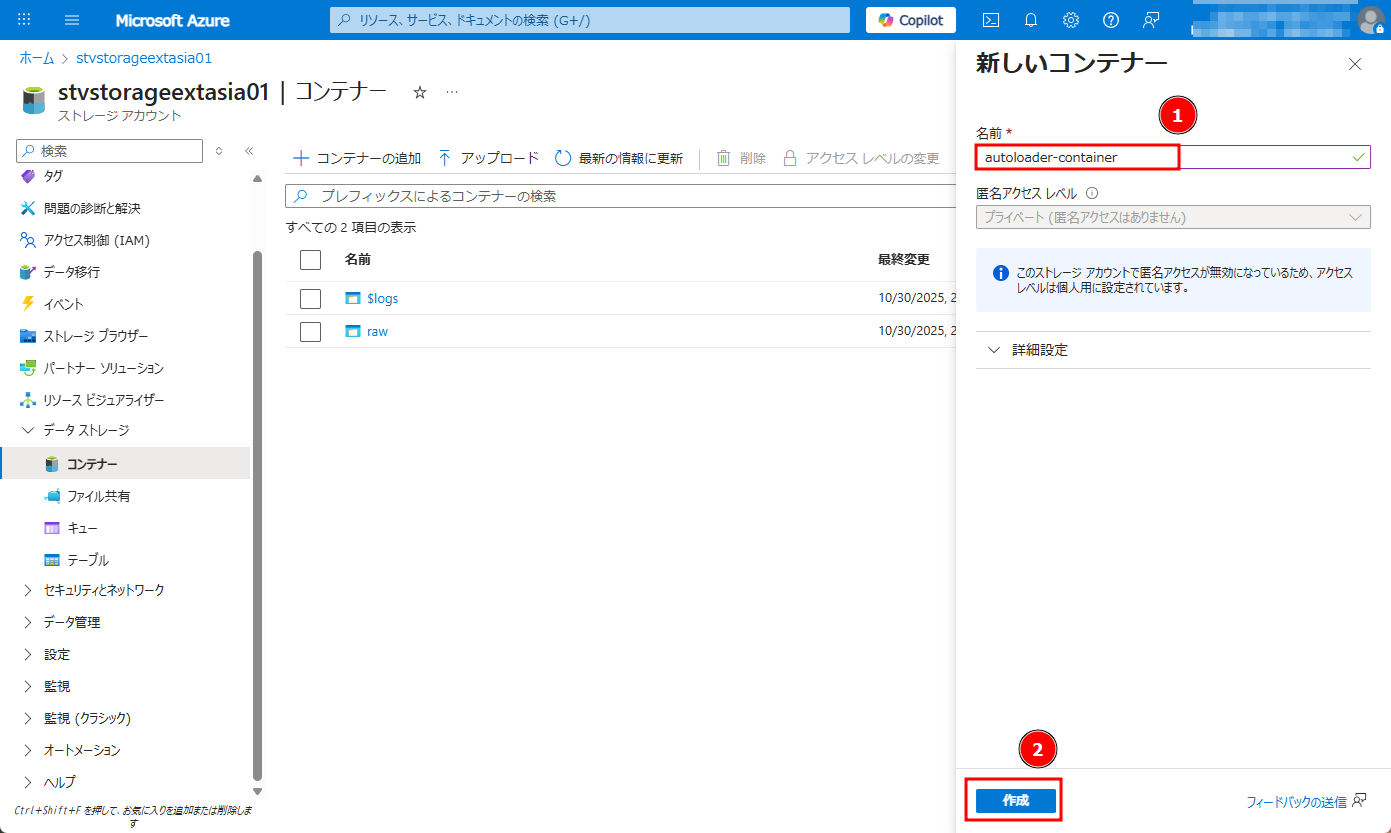
Task: Open the portal settings gear icon
Action: (x=1071, y=20)
